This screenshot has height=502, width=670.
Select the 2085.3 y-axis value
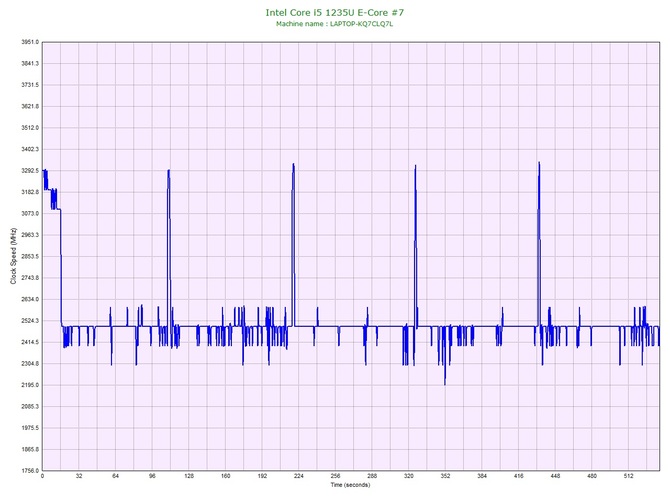click(x=30, y=406)
